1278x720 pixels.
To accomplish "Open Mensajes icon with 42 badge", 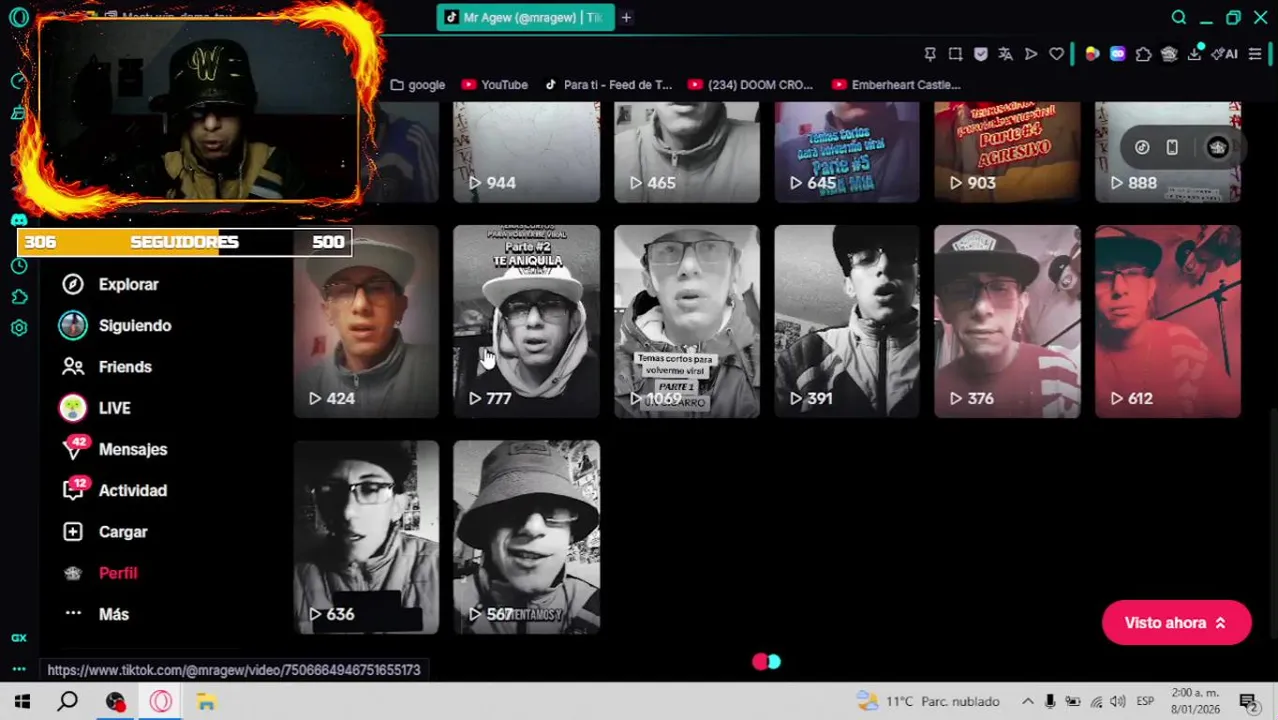I will tap(74, 449).
